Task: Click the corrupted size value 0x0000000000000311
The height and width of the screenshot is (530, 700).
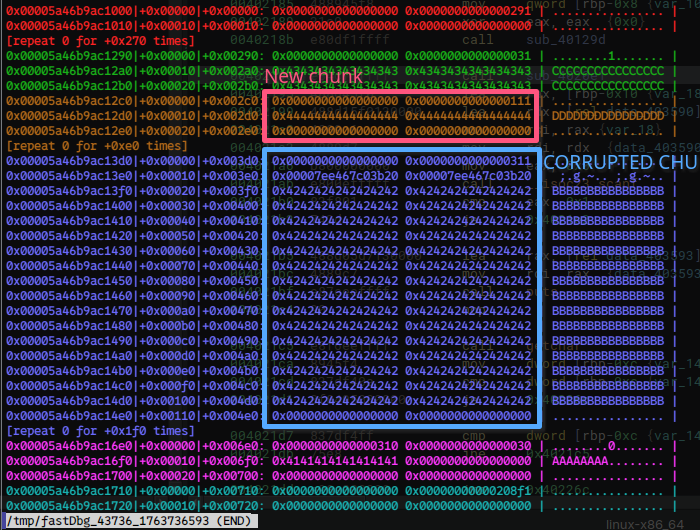Action: pos(468,161)
